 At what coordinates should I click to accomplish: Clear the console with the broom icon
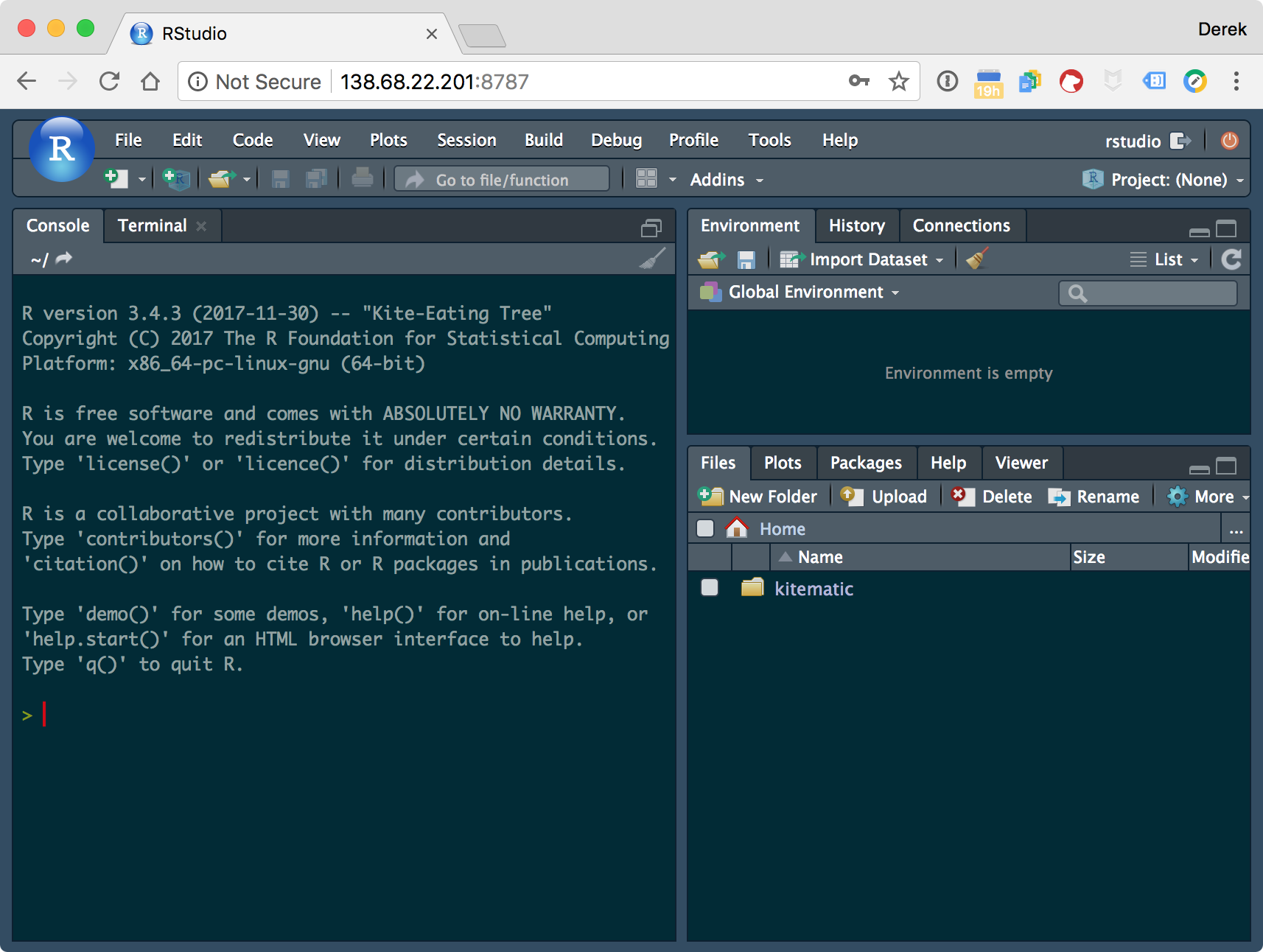652,259
